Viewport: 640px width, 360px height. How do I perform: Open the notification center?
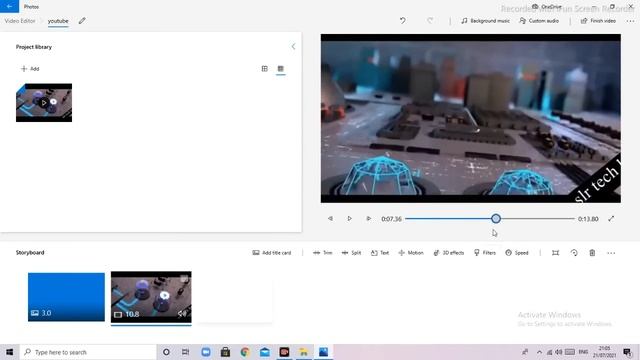pyautogui.click(x=627, y=352)
